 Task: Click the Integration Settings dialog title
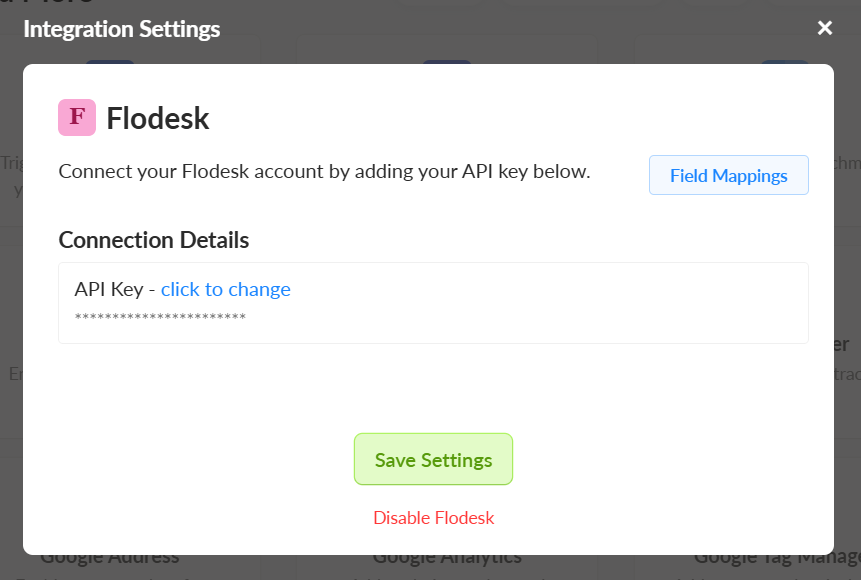coord(122,29)
